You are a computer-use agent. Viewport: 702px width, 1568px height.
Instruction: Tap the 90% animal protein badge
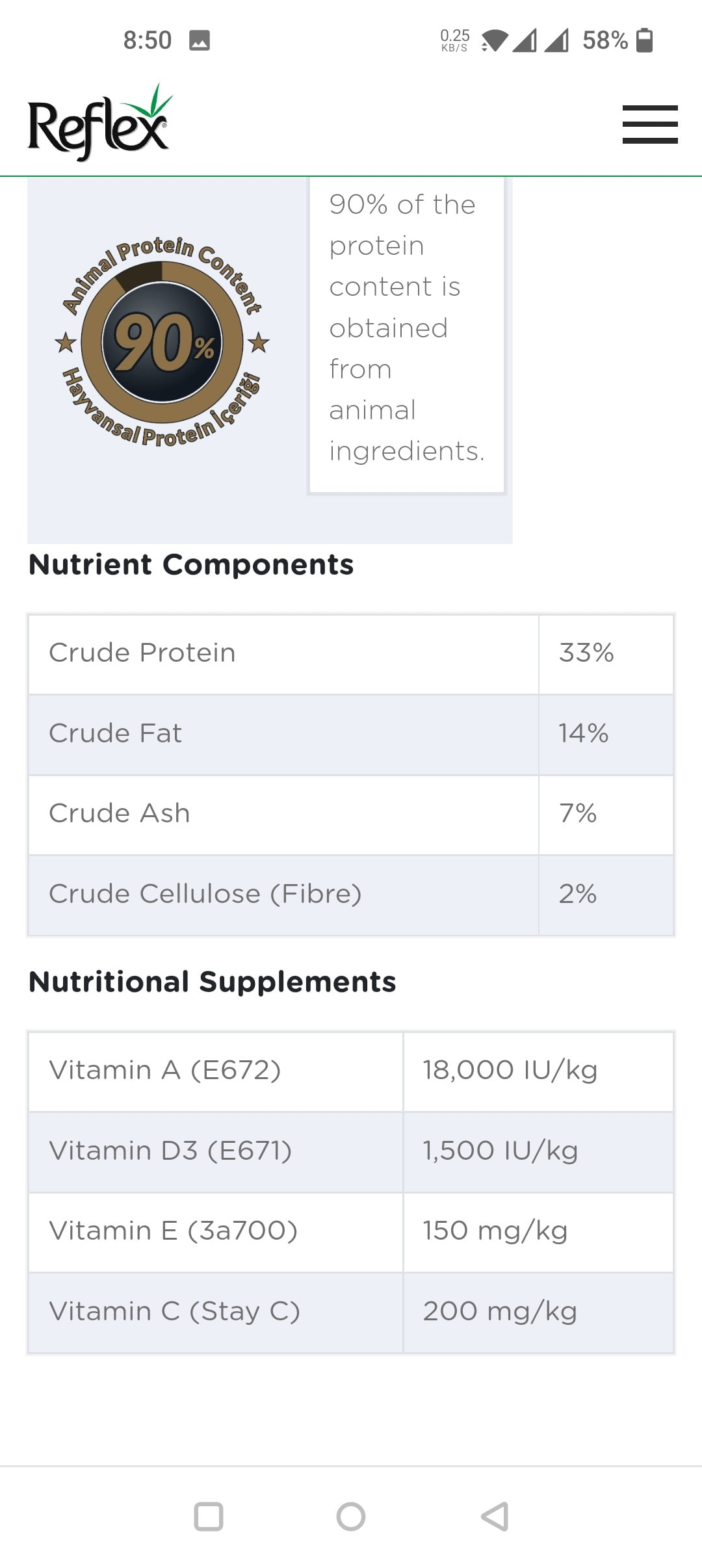click(x=162, y=342)
